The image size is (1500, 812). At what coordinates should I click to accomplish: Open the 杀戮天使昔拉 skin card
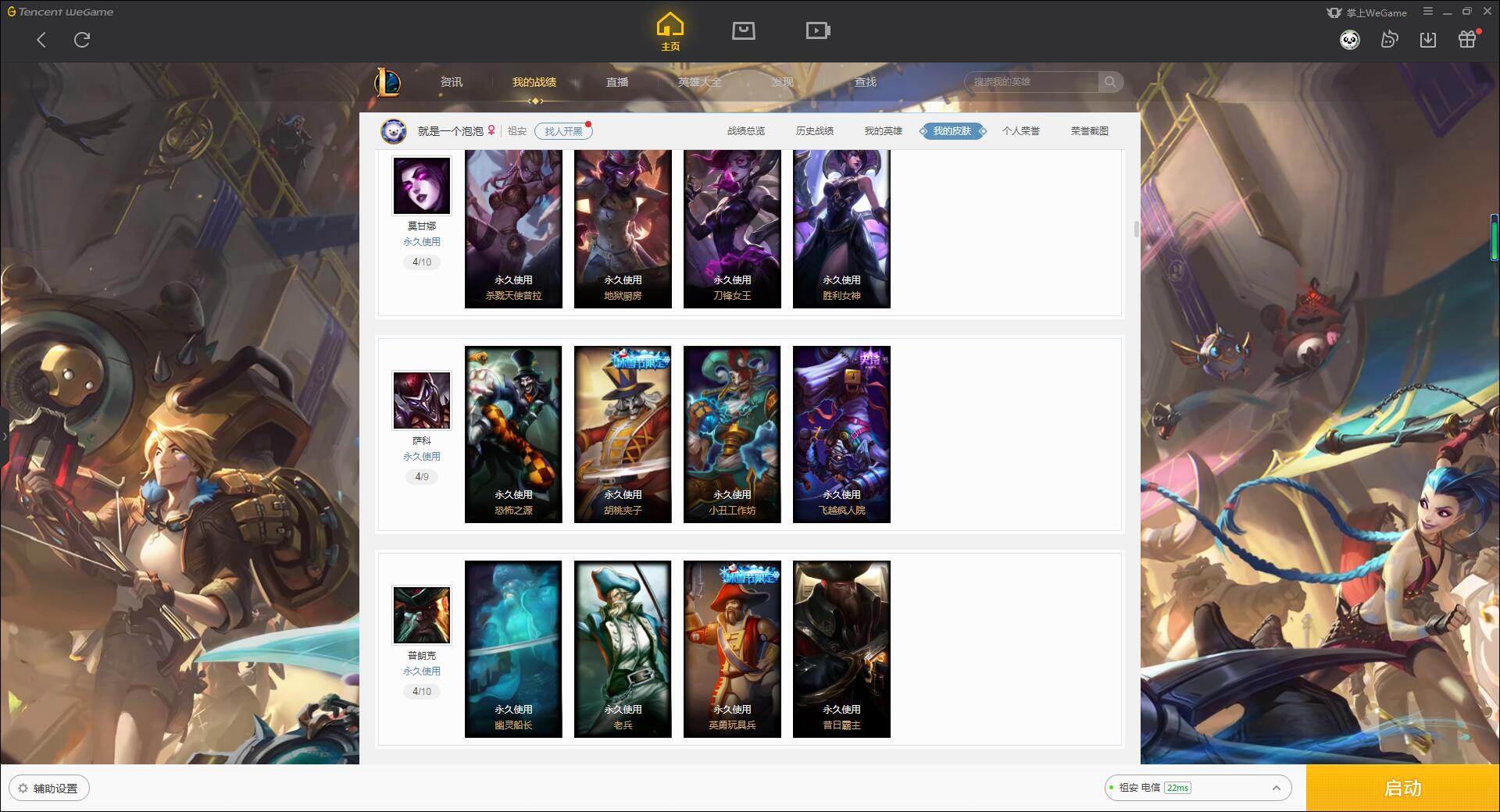[x=513, y=229]
